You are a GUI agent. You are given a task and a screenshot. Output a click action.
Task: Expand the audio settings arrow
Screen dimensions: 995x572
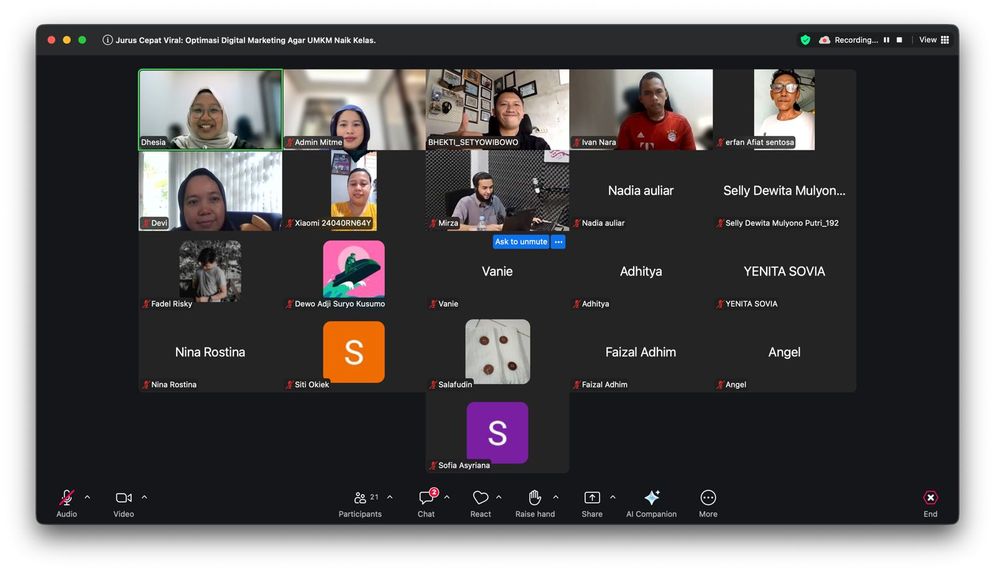(x=87, y=497)
